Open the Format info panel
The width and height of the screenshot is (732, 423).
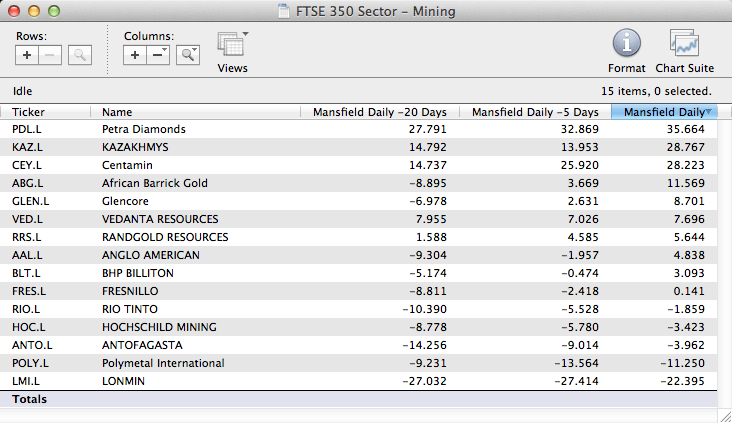tap(626, 50)
